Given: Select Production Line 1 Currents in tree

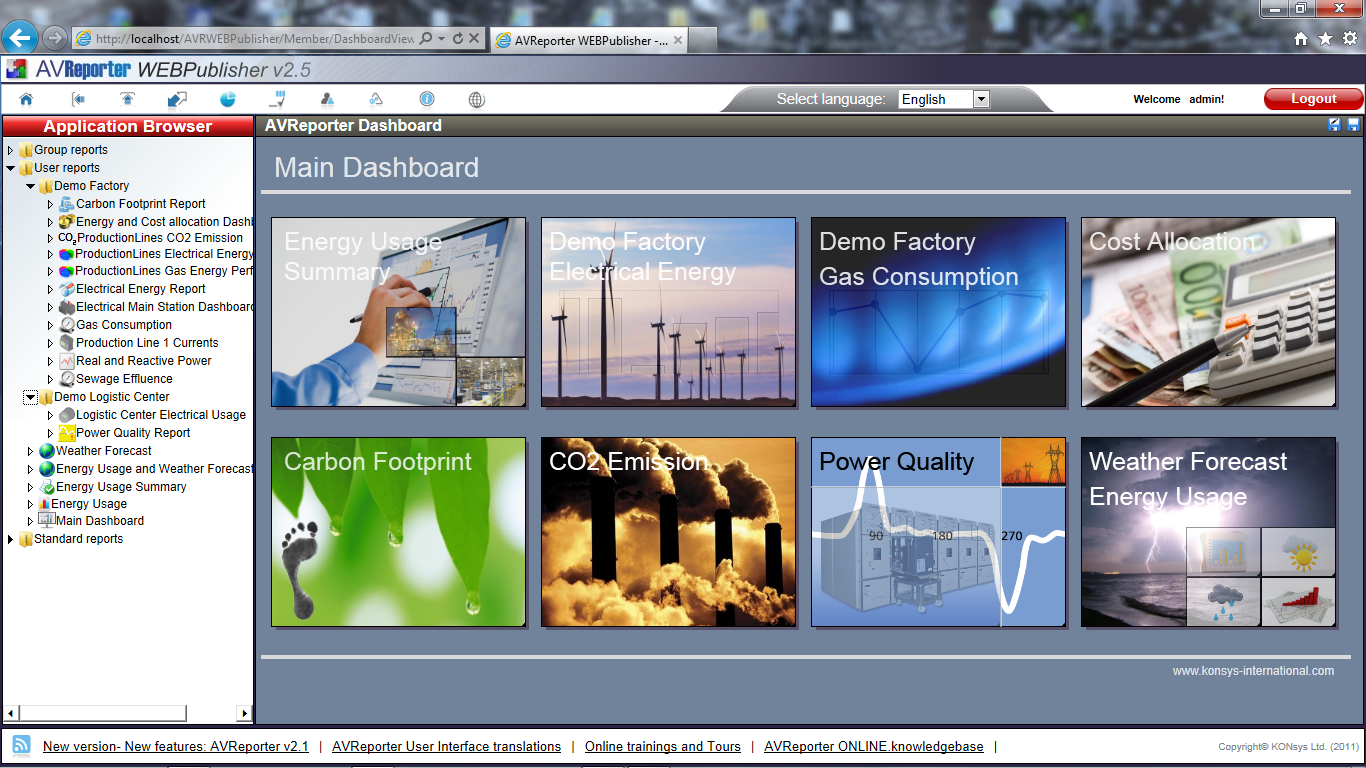Looking at the screenshot, I should (147, 343).
